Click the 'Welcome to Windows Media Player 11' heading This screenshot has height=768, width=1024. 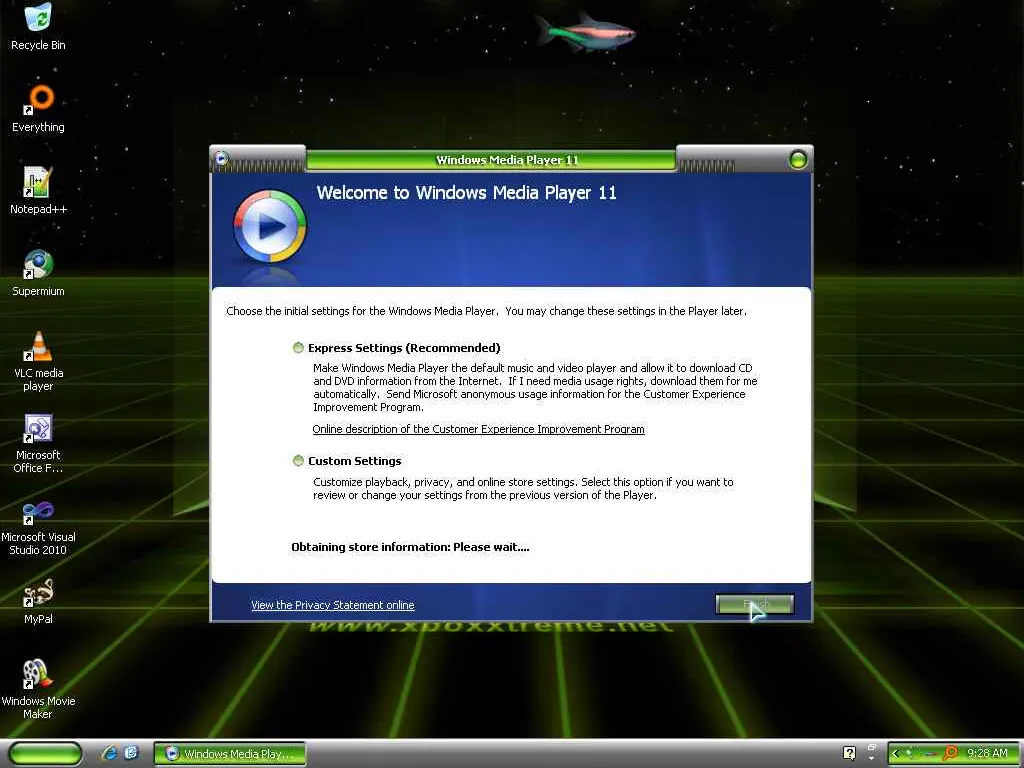pos(466,193)
